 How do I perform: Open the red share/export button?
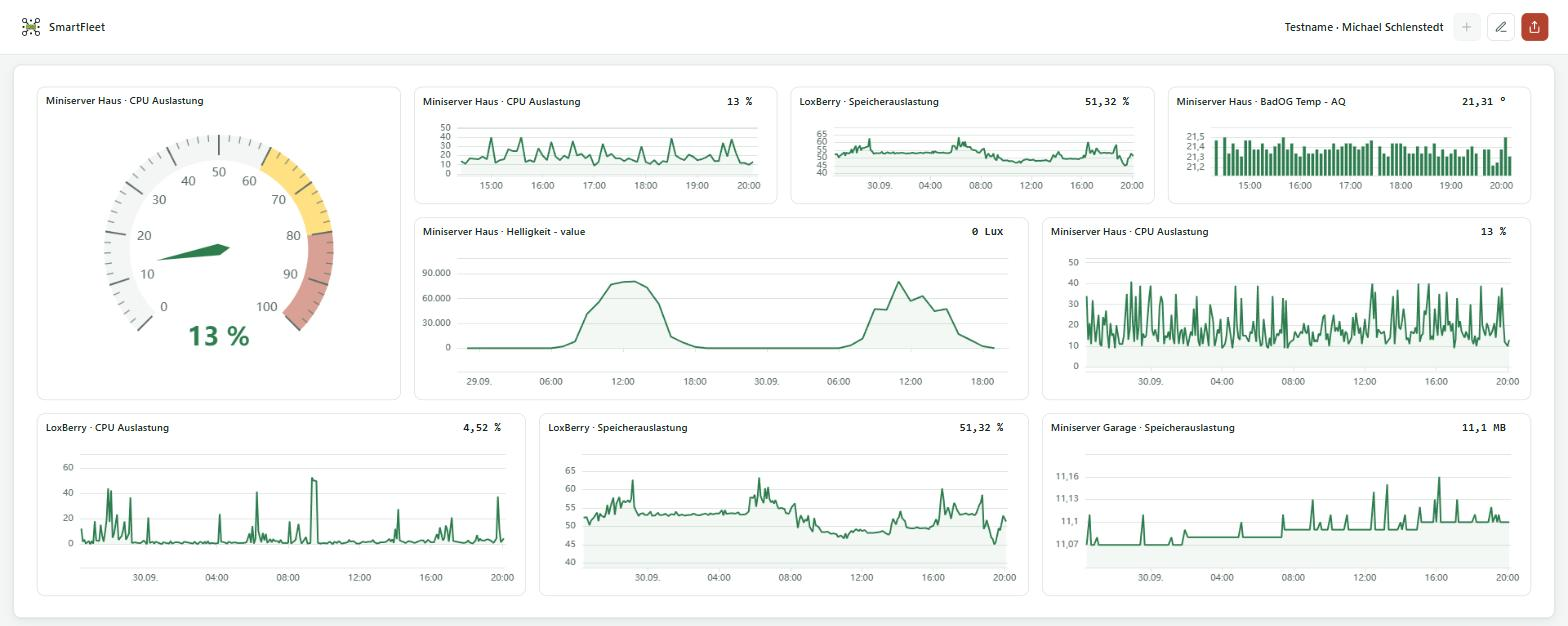(x=1534, y=27)
